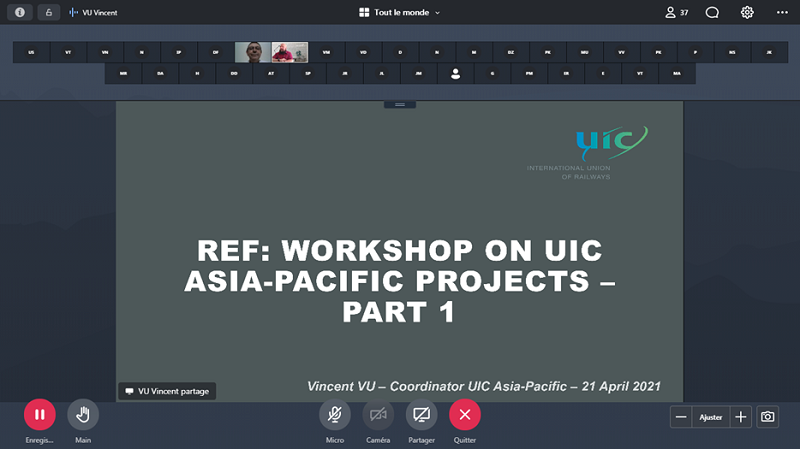Click the UIC logo on the shared slide
The height and width of the screenshot is (449, 800).
coord(611,143)
